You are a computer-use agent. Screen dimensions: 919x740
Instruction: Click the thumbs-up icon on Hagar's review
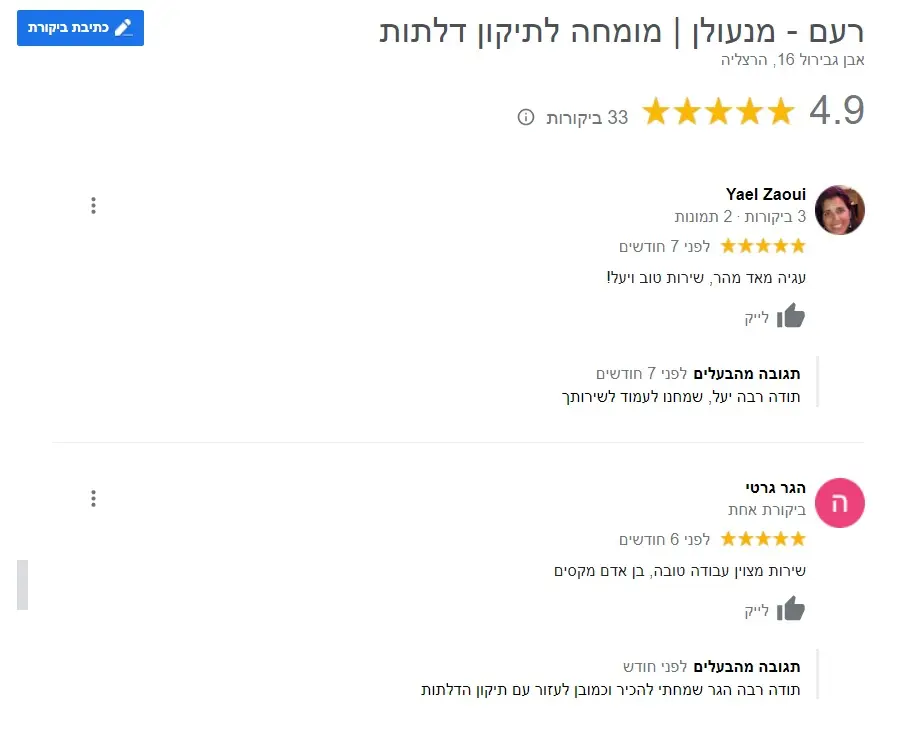click(791, 610)
